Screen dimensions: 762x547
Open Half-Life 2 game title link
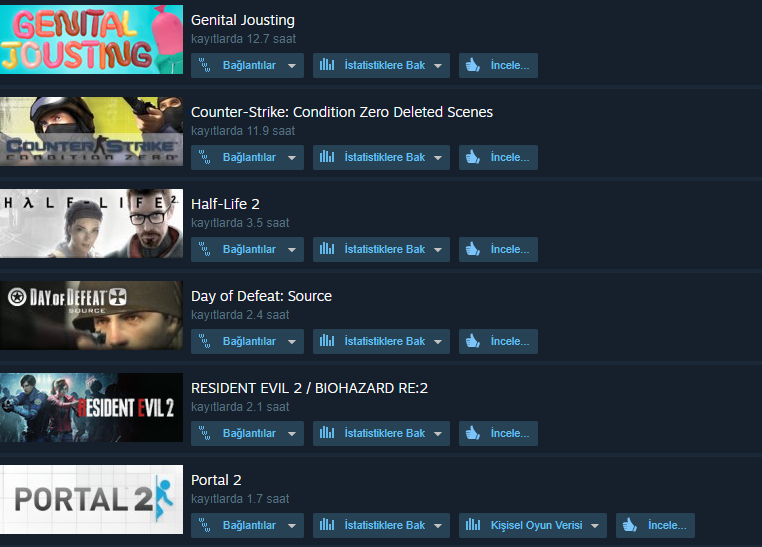[x=225, y=204]
